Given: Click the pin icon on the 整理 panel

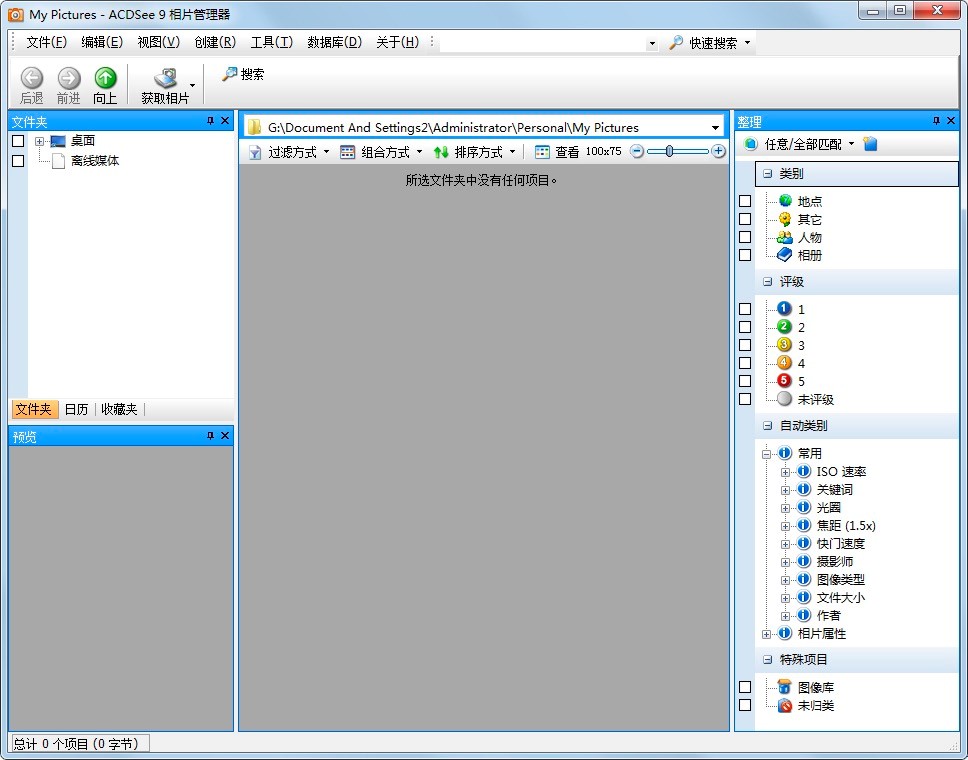Looking at the screenshot, I should pos(936,121).
